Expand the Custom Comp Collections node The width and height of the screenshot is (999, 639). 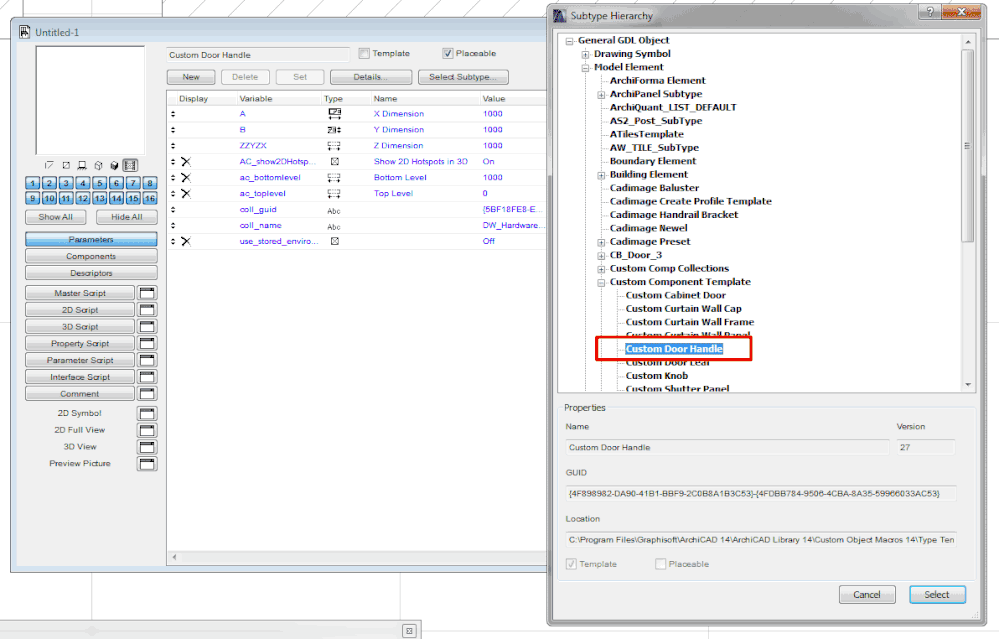[601, 269]
